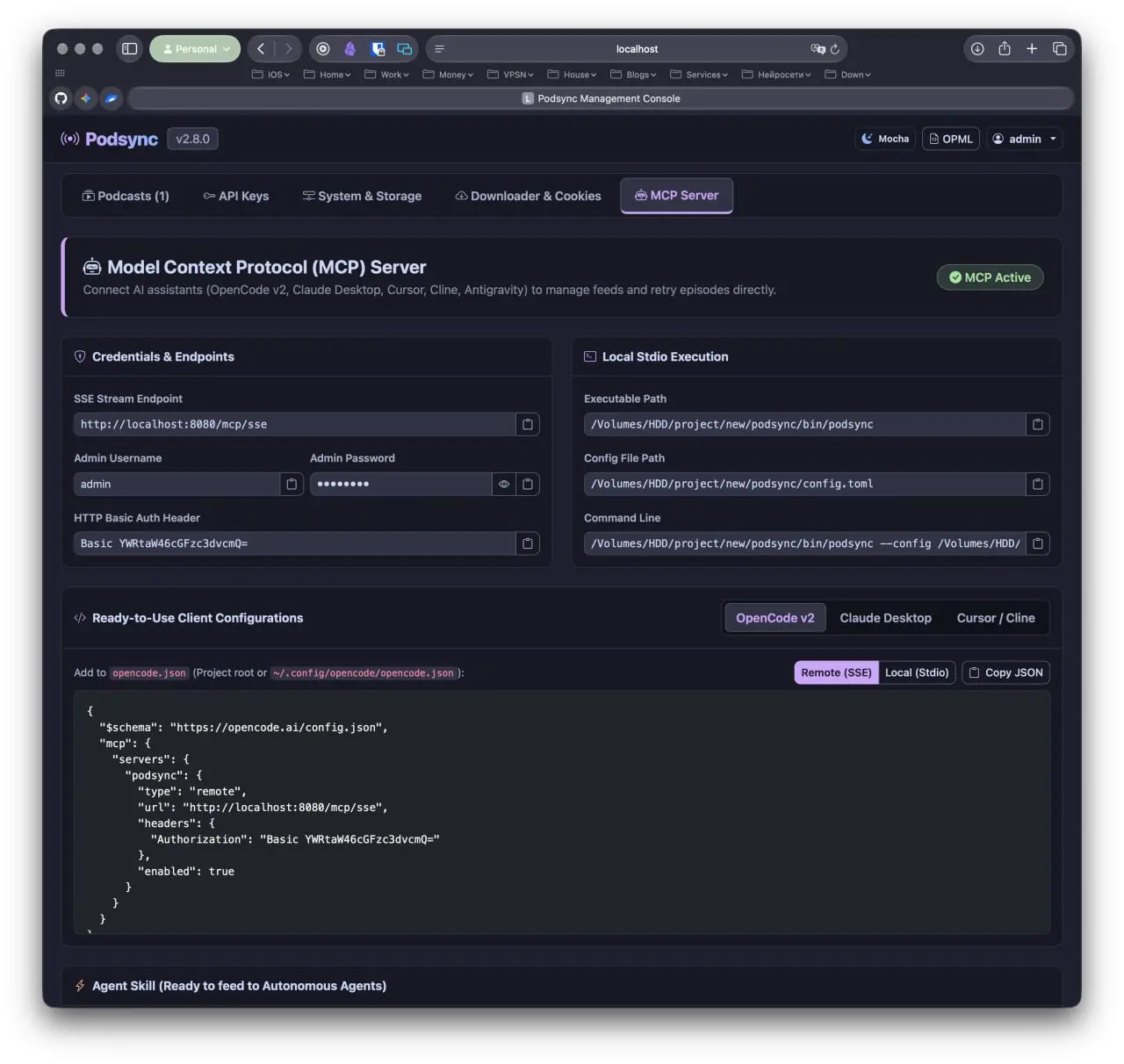Switch to the Podcasts (1) tab
Screen dimensions: 1124x1064
pos(126,196)
